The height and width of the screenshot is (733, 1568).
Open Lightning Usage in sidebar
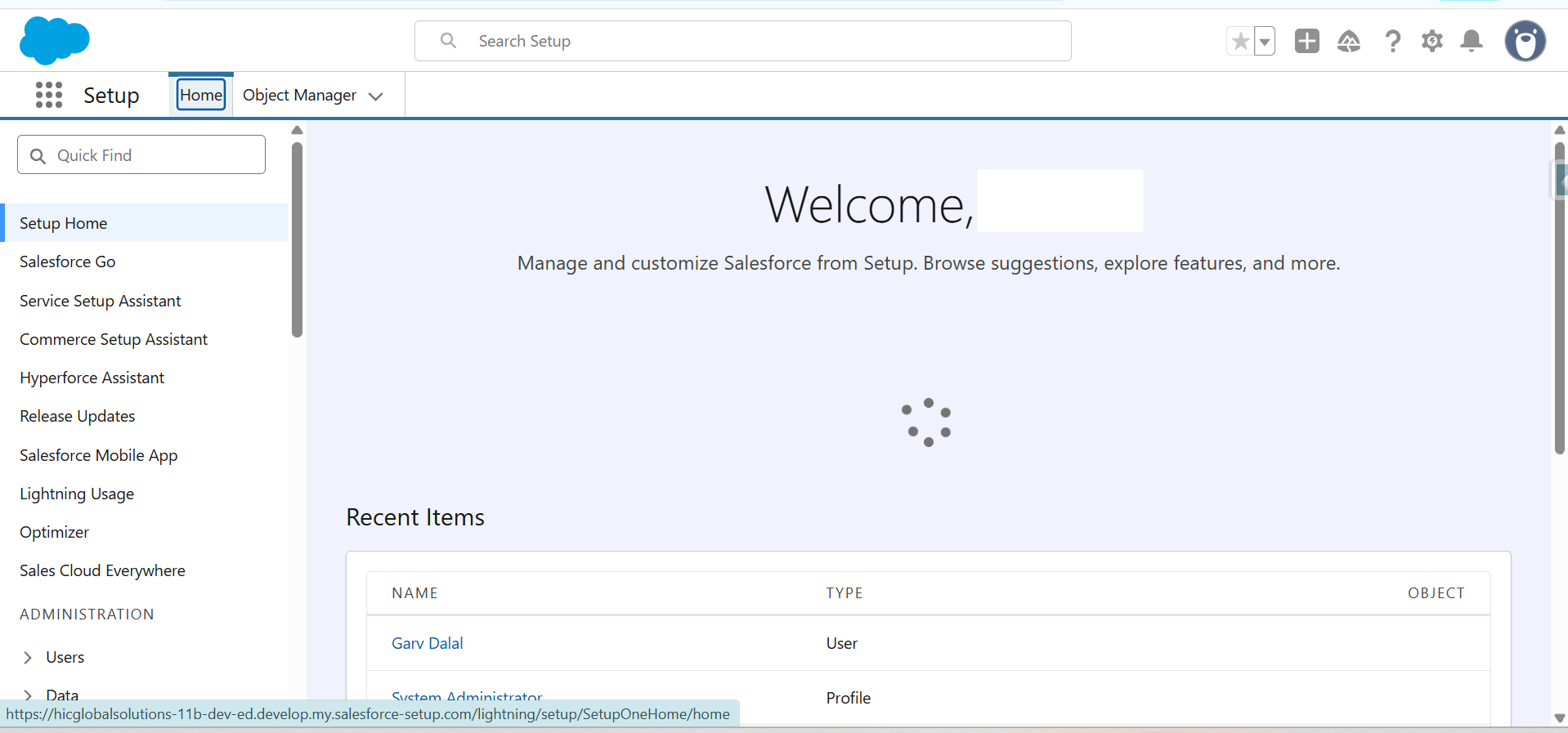(77, 494)
